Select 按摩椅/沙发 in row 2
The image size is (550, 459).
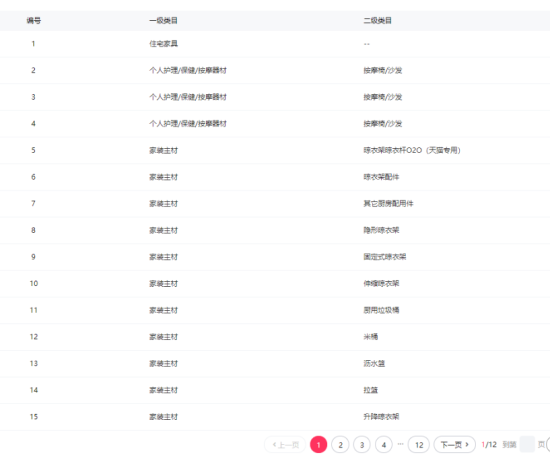(x=383, y=70)
